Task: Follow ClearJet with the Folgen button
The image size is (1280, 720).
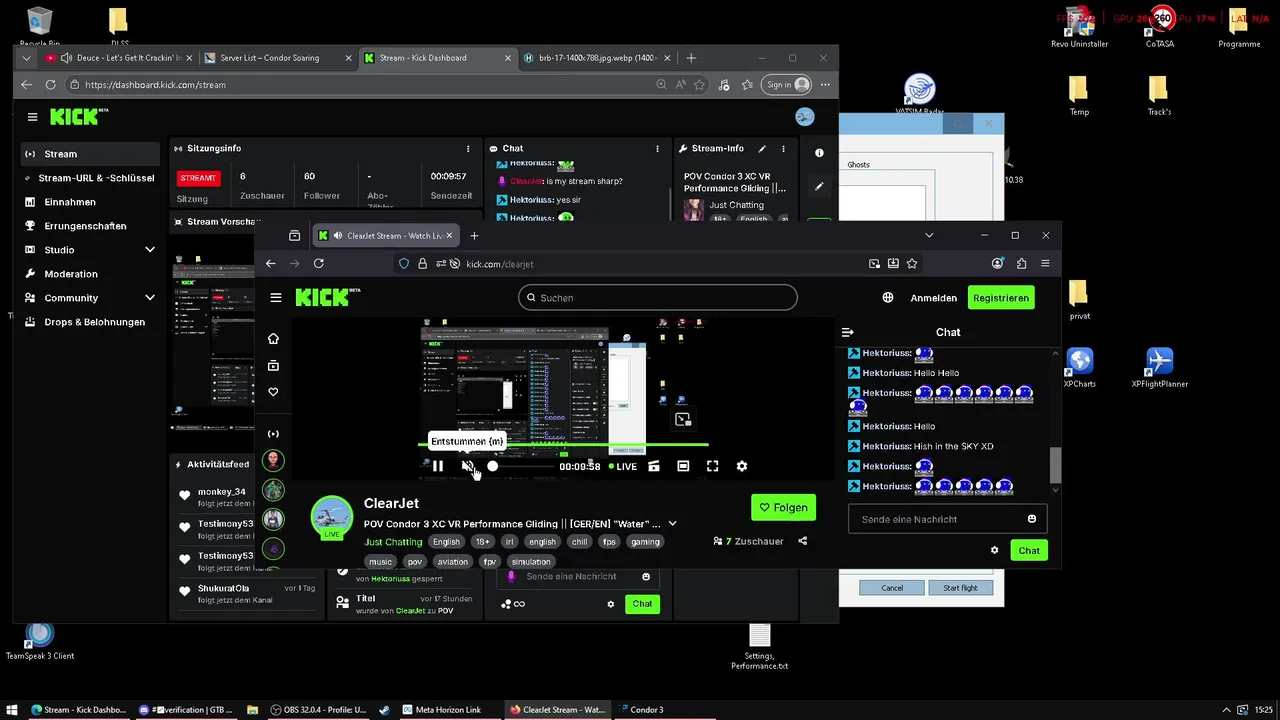Action: [783, 508]
